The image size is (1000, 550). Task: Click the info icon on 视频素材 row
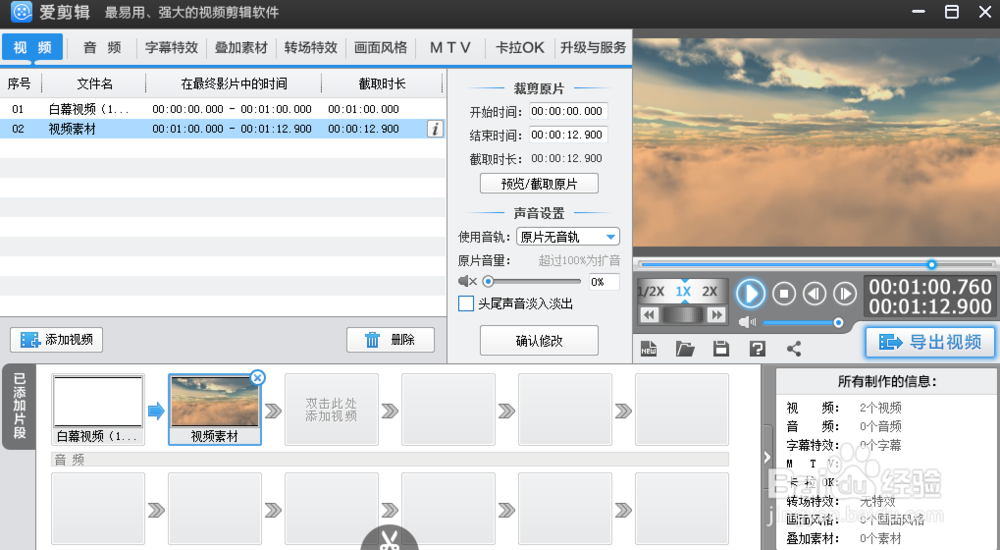click(435, 129)
